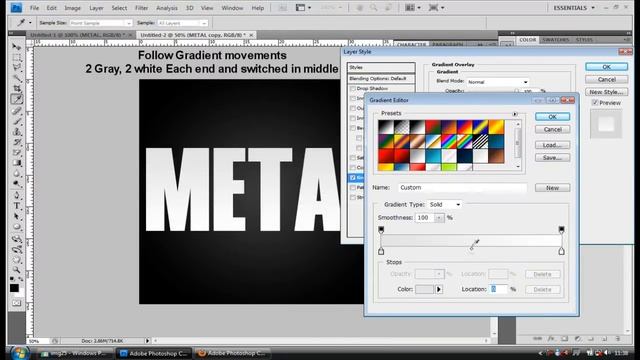The height and width of the screenshot is (360, 640).
Task: Select the Crop tool
Action: click(16, 88)
